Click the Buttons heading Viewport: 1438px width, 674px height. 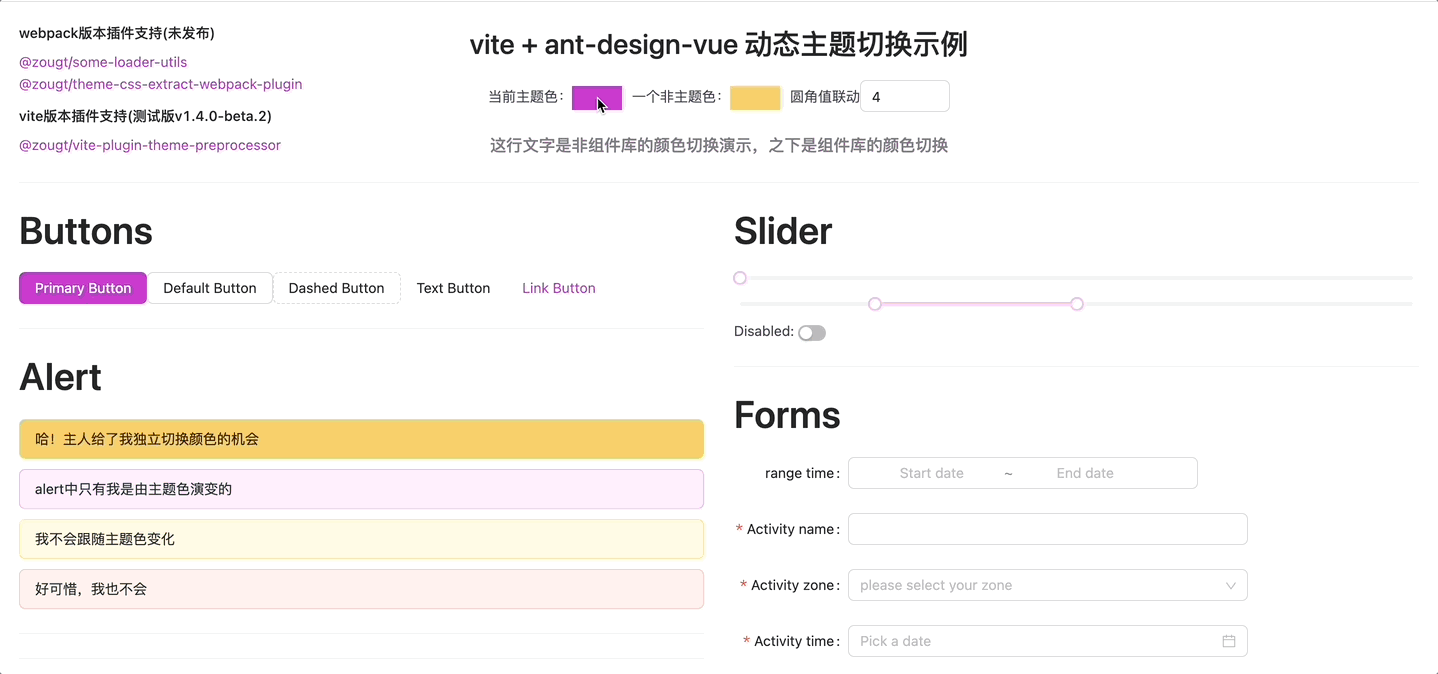pyautogui.click(x=86, y=231)
